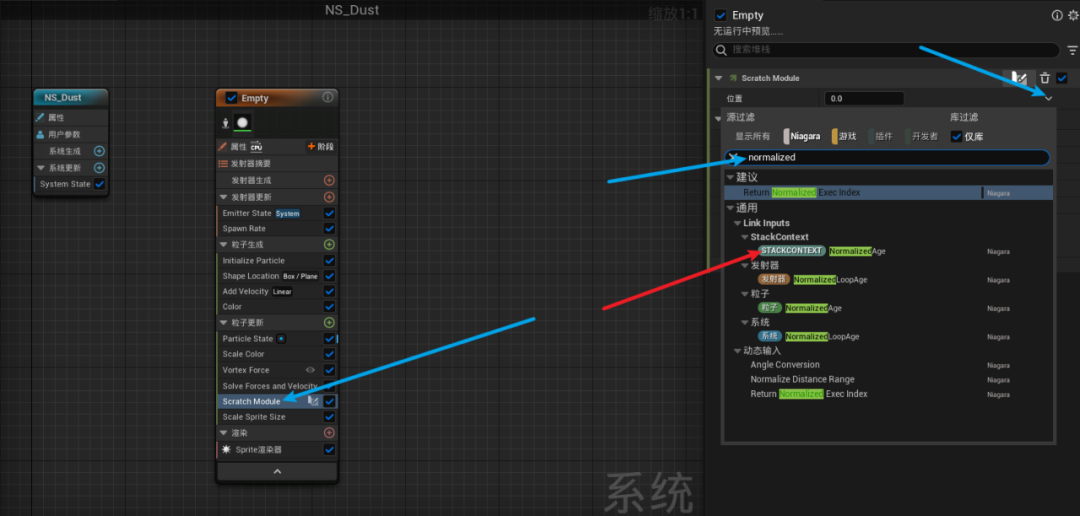Open the stack filter options icon

[x=1072, y=50]
